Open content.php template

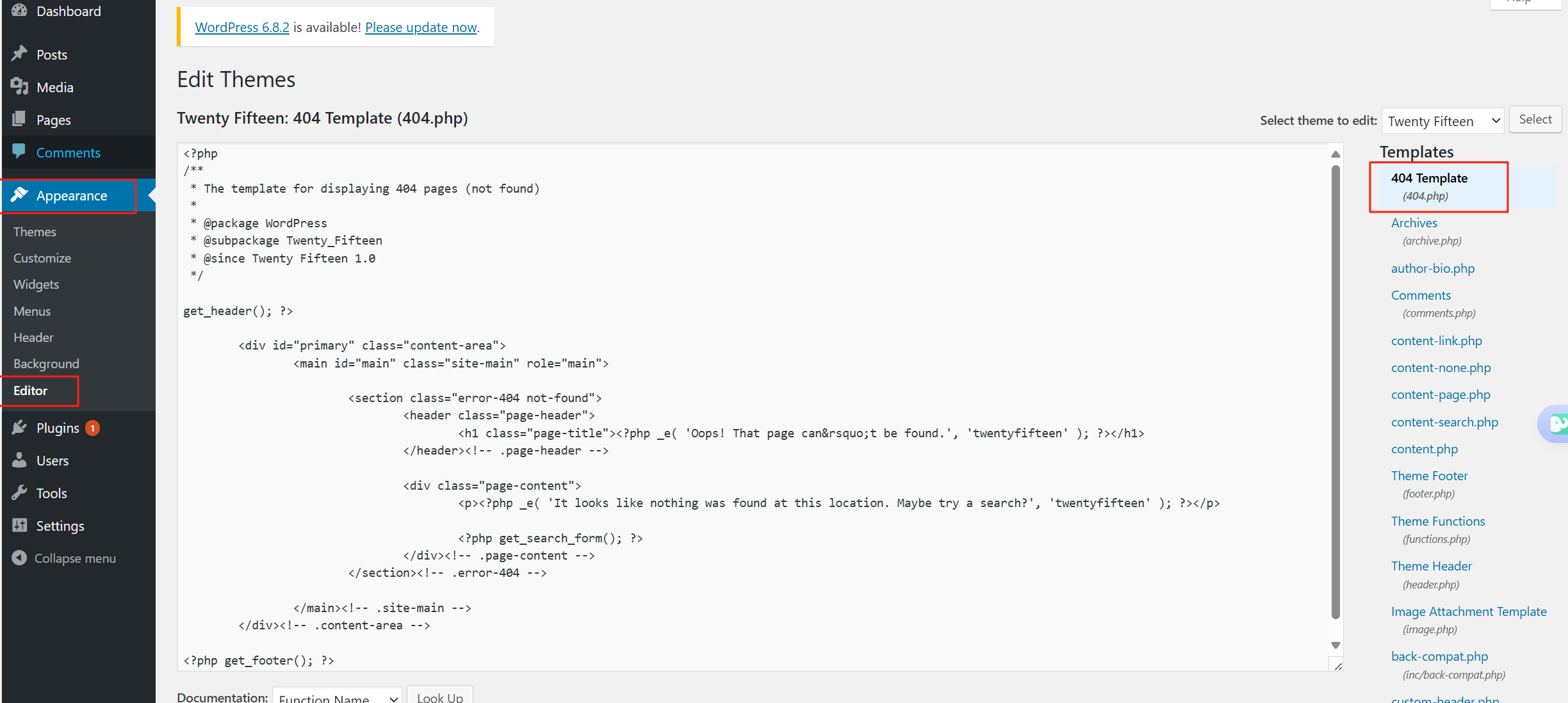click(x=1425, y=449)
